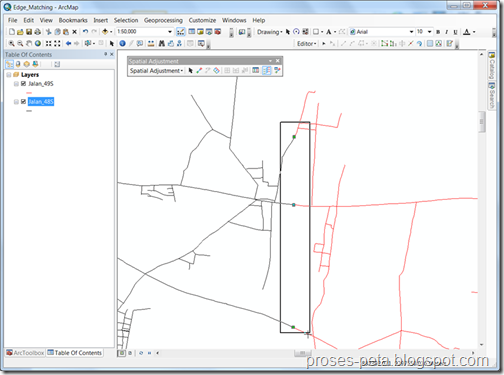504x375 pixels.
Task: Save the map document
Action: [x=29, y=32]
